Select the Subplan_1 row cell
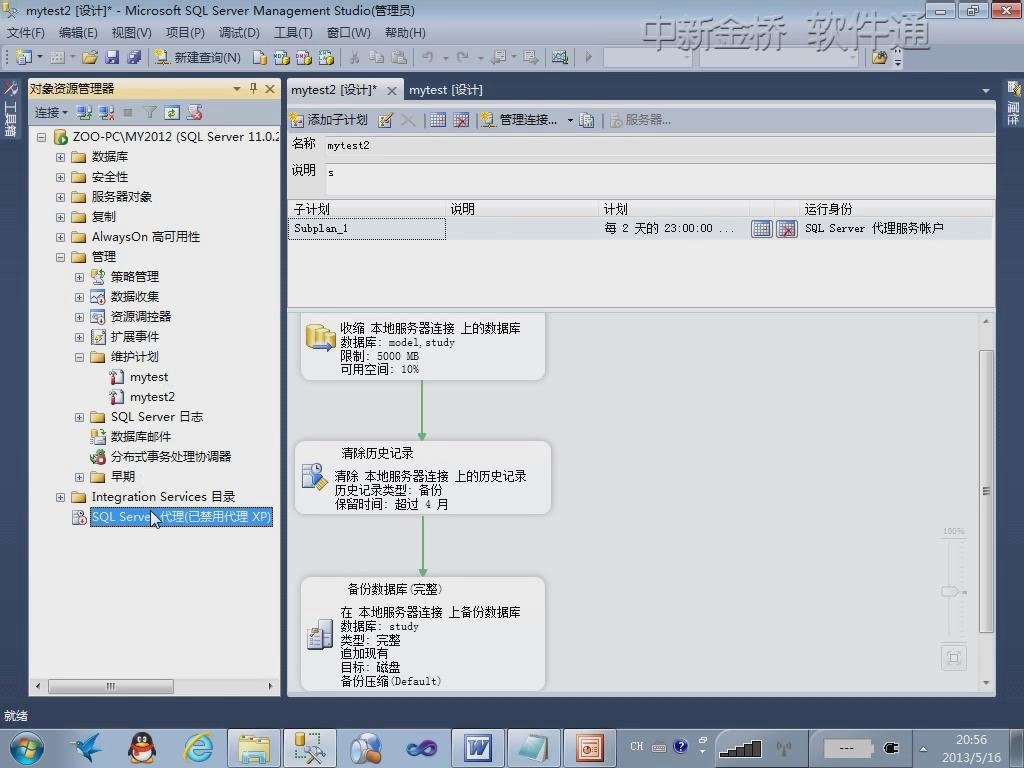Image resolution: width=1024 pixels, height=768 pixels. point(367,229)
